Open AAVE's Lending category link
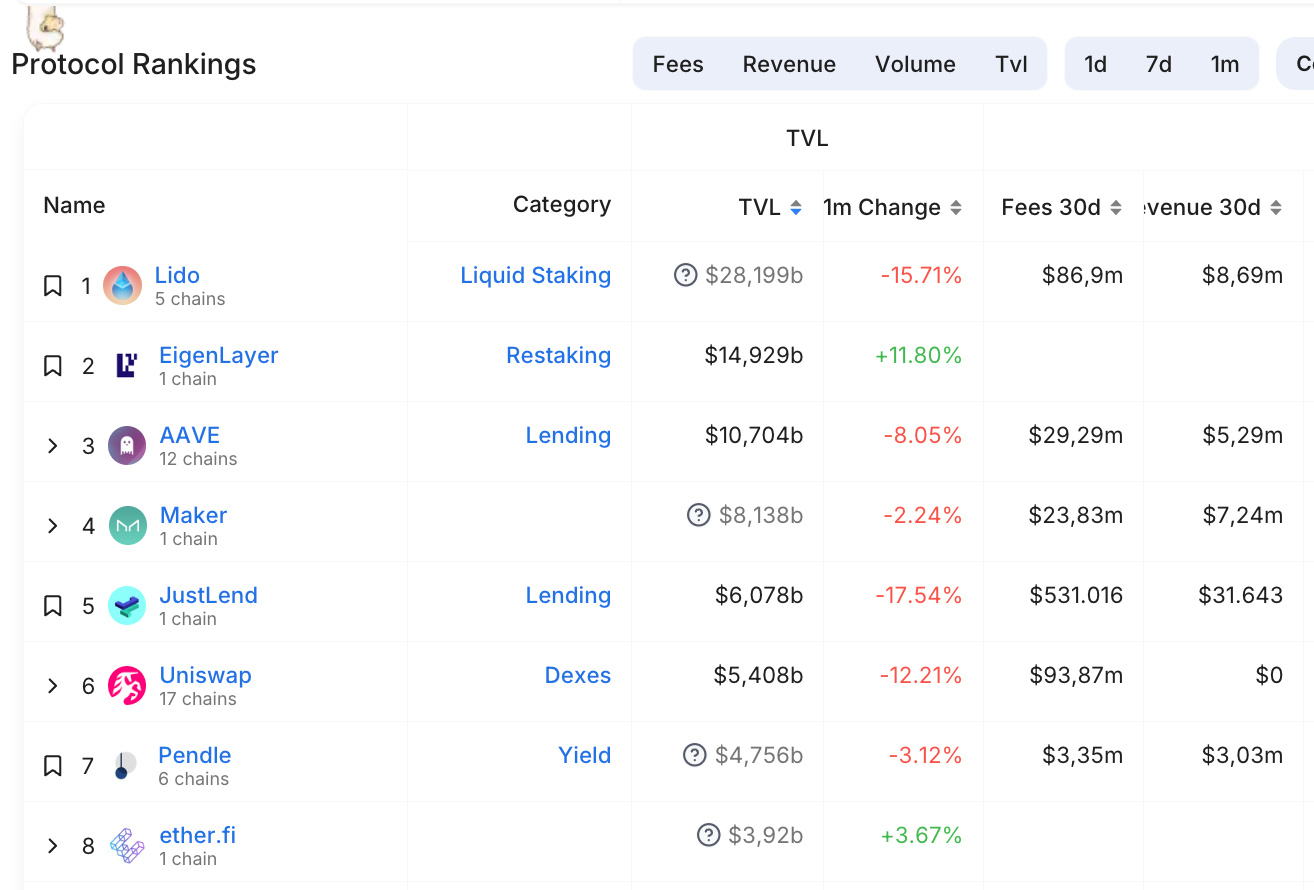This screenshot has height=890, width=1314. tap(569, 435)
